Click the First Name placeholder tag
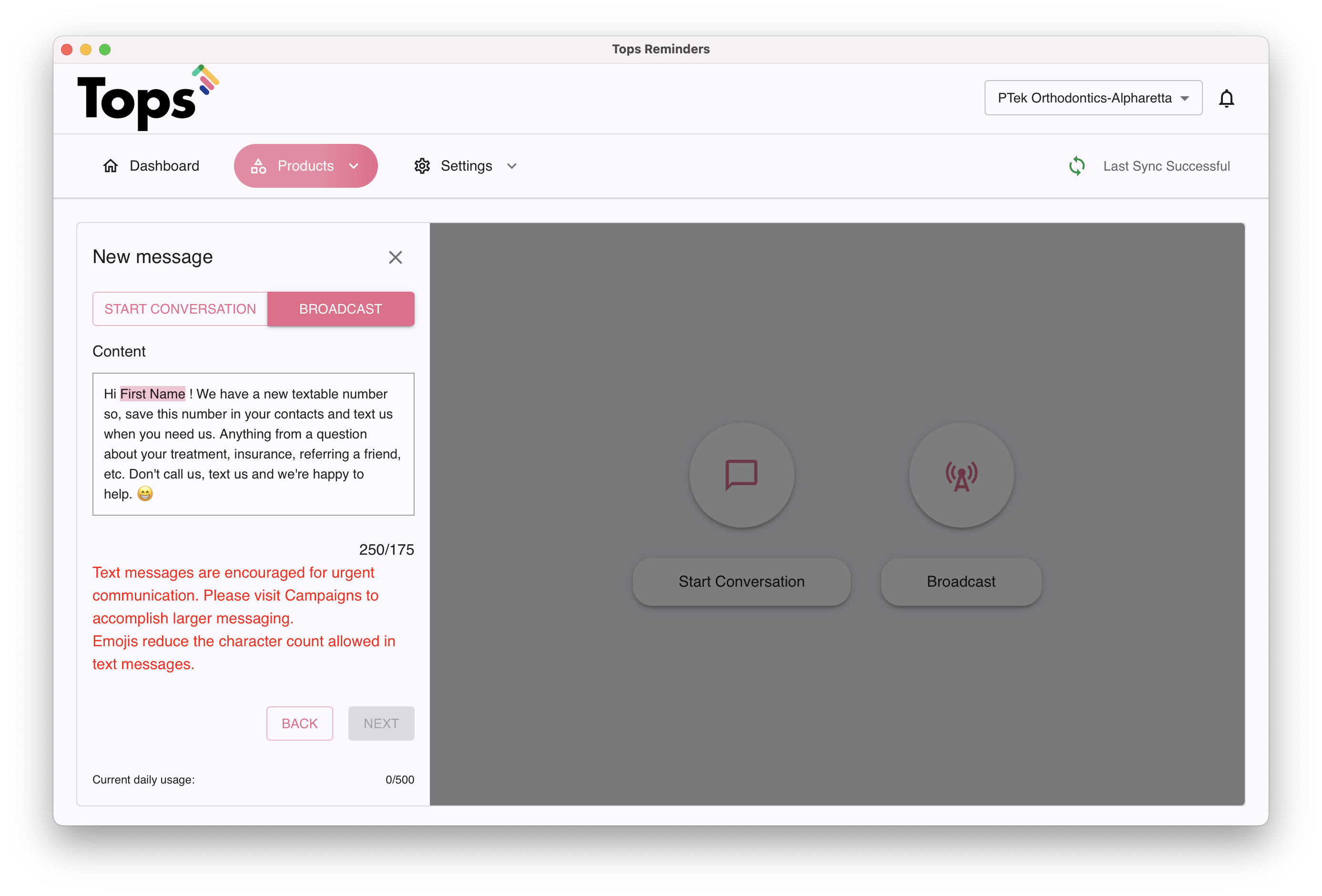 coord(152,394)
